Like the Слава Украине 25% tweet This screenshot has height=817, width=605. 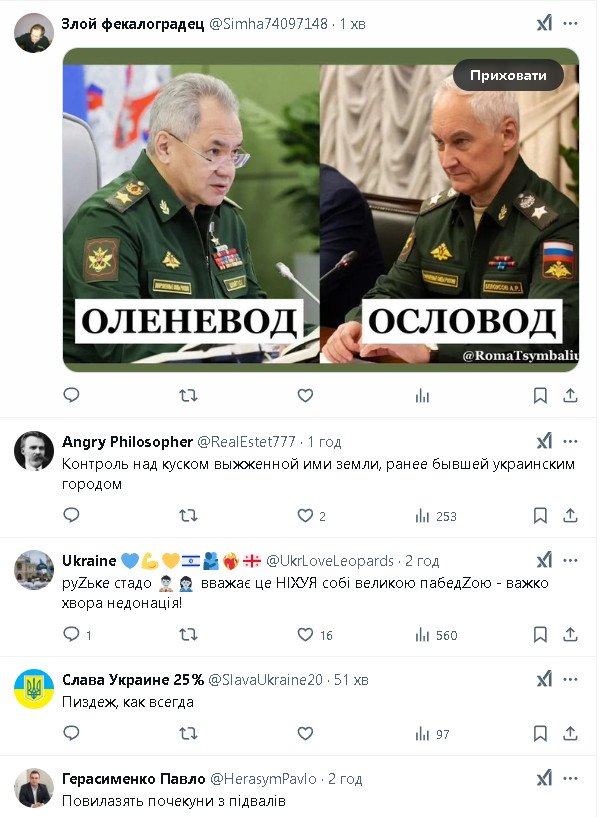305,734
